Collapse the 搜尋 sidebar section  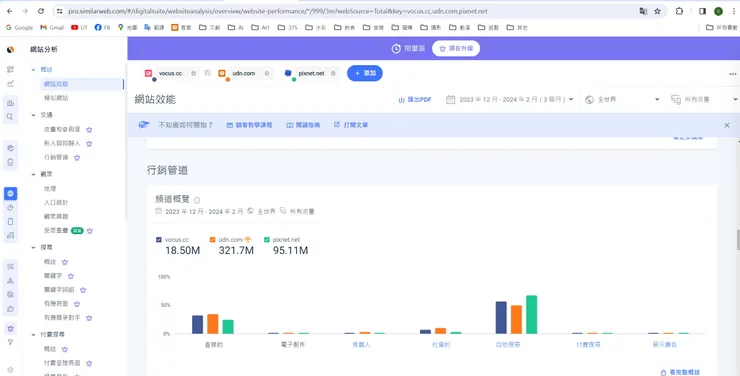click(x=34, y=247)
